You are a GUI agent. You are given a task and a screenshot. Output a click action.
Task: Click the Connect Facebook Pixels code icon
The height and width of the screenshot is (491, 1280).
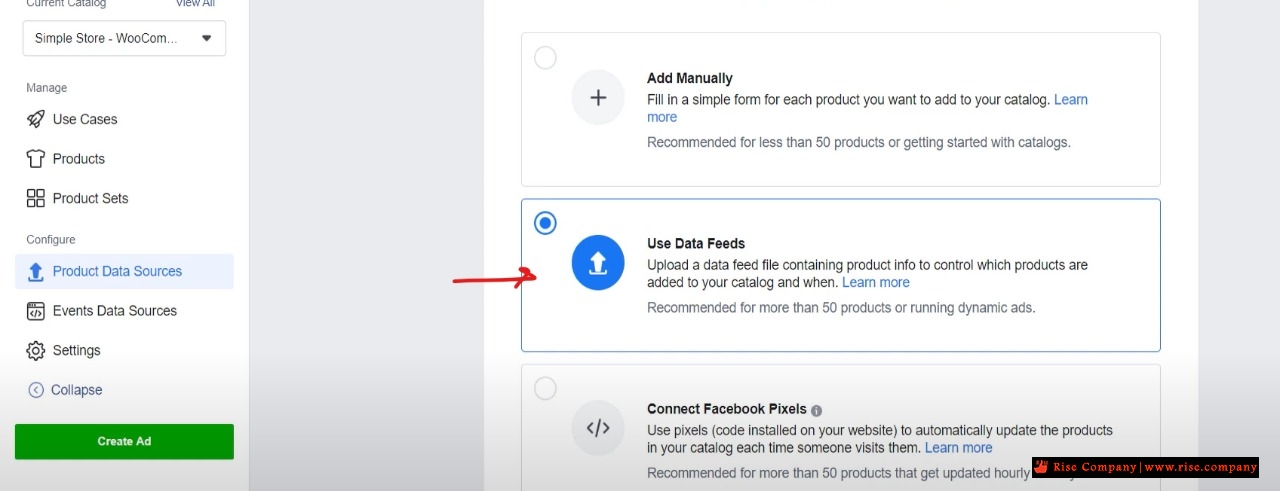click(x=598, y=428)
